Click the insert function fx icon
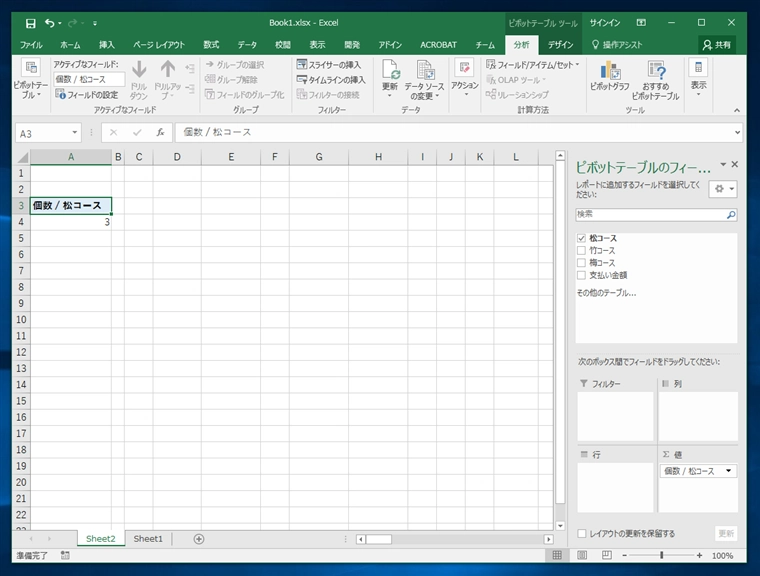Screen dimensions: 760x576 (x=160, y=132)
